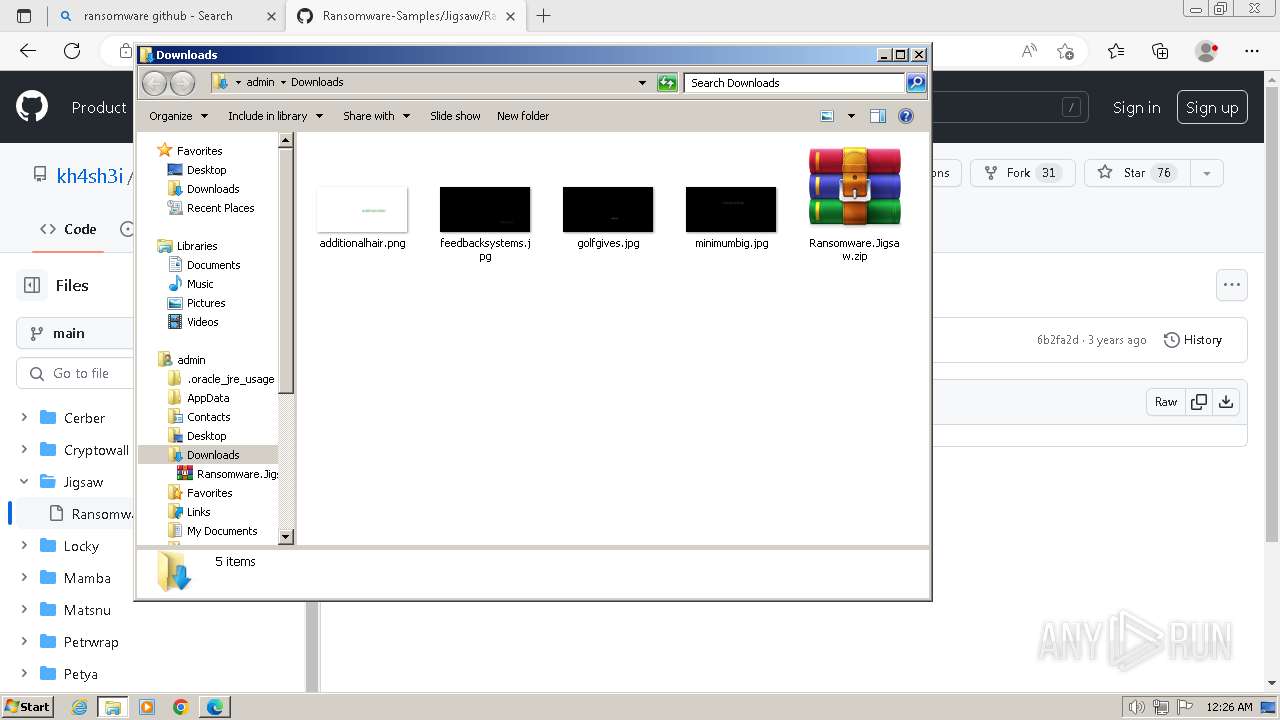
Task: Add page to favorites star icon
Action: pyautogui.click(x=1065, y=51)
